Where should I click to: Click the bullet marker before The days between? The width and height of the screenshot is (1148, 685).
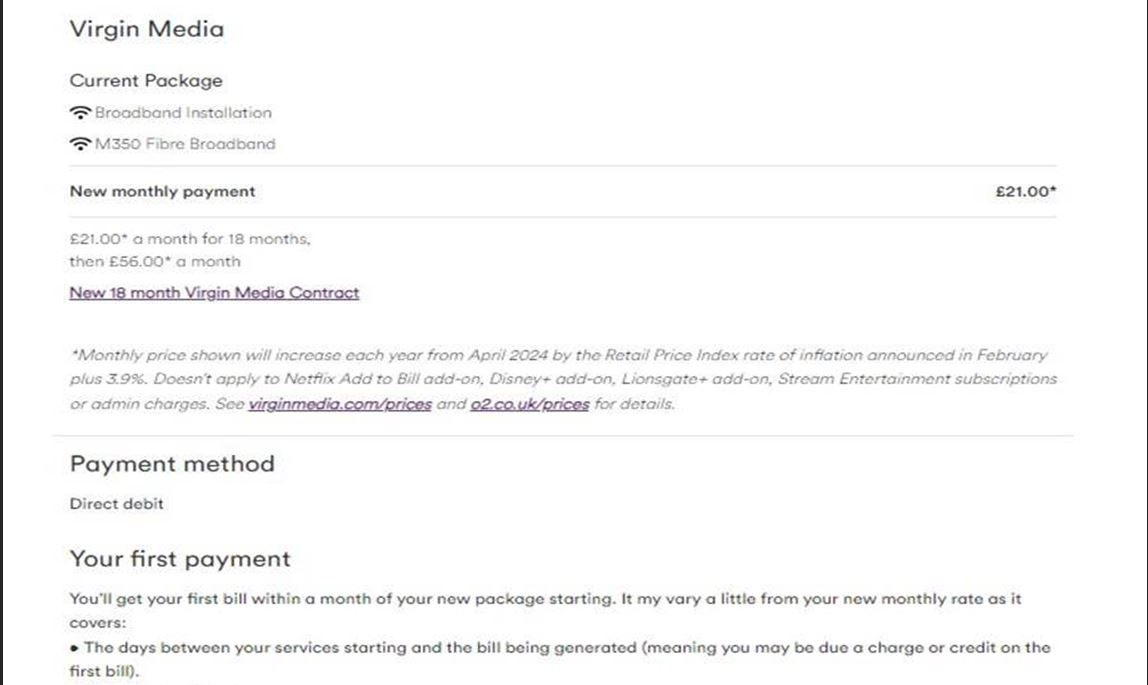[x=75, y=648]
